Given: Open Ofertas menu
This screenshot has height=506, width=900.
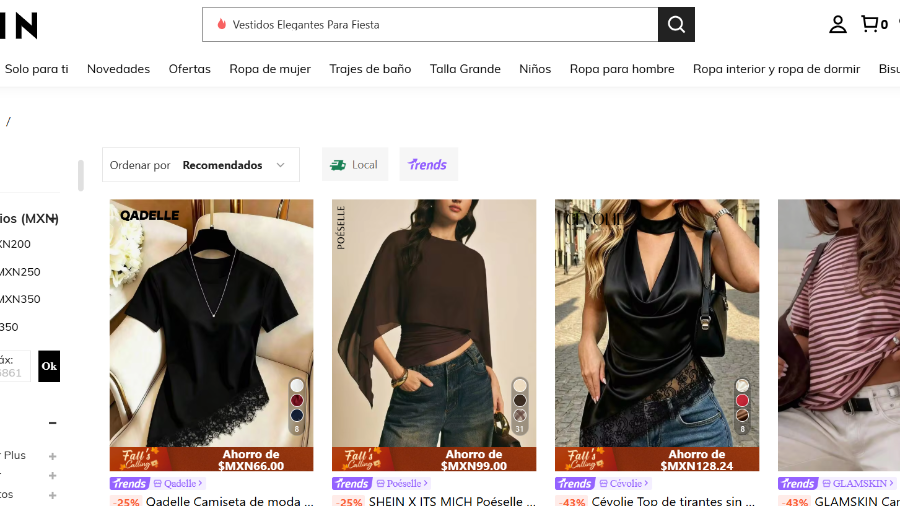Looking at the screenshot, I should [189, 69].
